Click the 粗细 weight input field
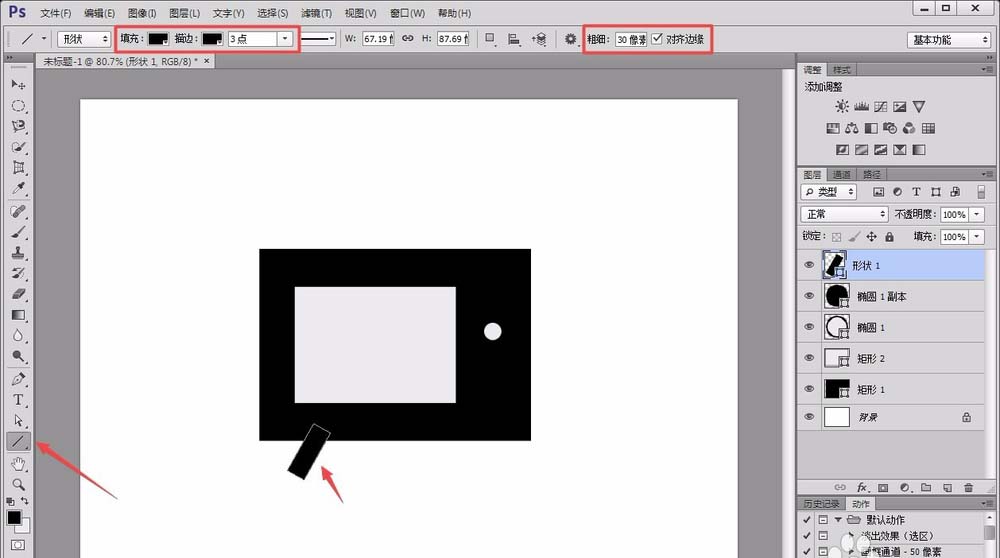Screen dimensions: 1000x558 point(630,39)
